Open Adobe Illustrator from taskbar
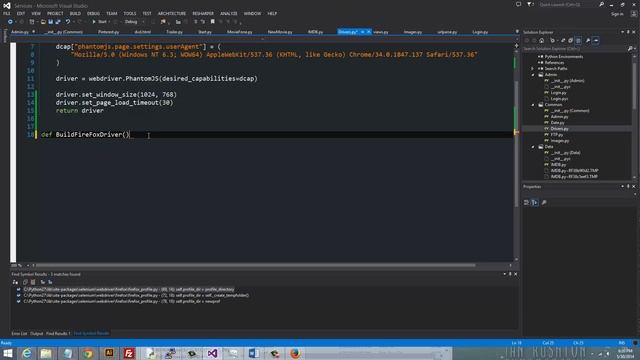The width and height of the screenshot is (640, 360). tap(109, 353)
